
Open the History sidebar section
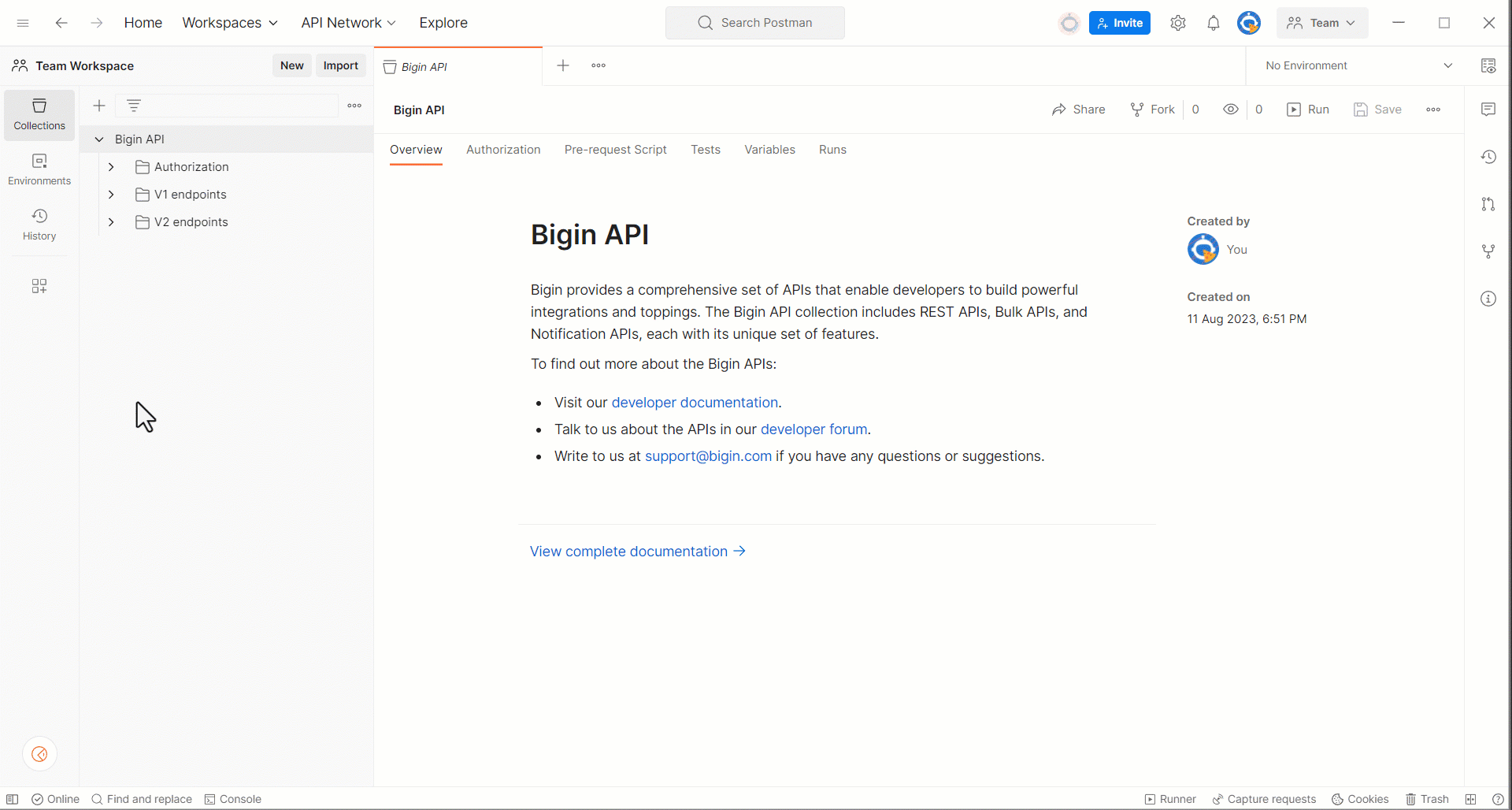click(x=39, y=225)
